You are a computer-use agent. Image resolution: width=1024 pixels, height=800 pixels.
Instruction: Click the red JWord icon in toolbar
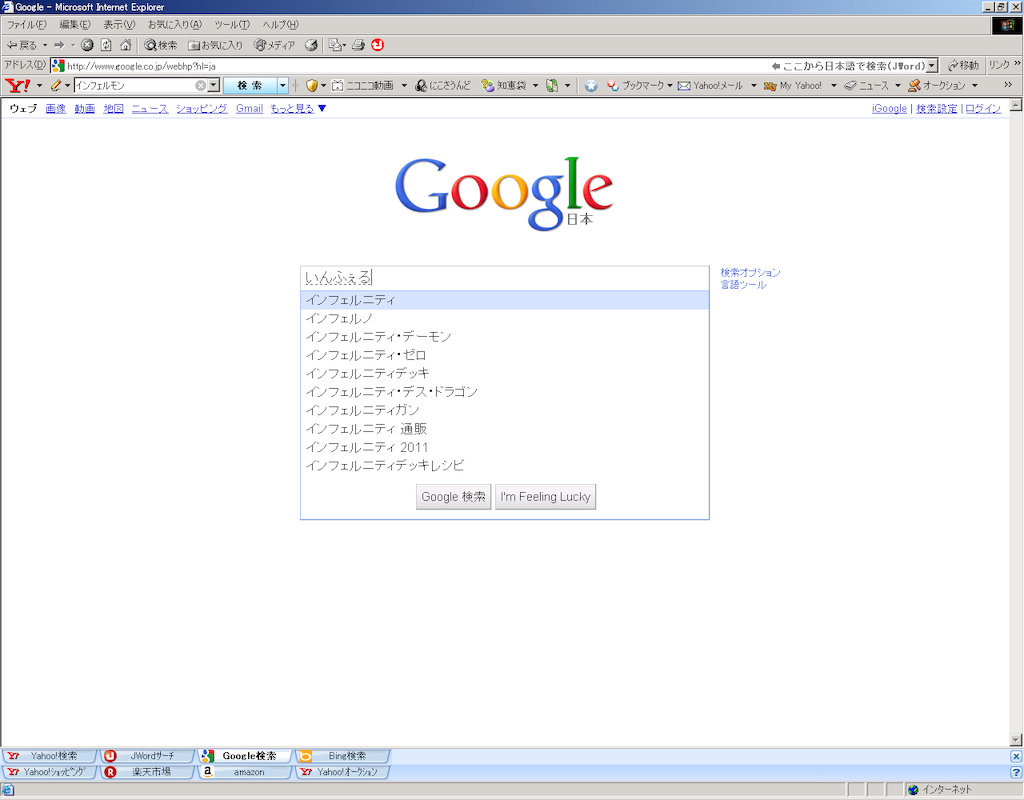[377, 45]
